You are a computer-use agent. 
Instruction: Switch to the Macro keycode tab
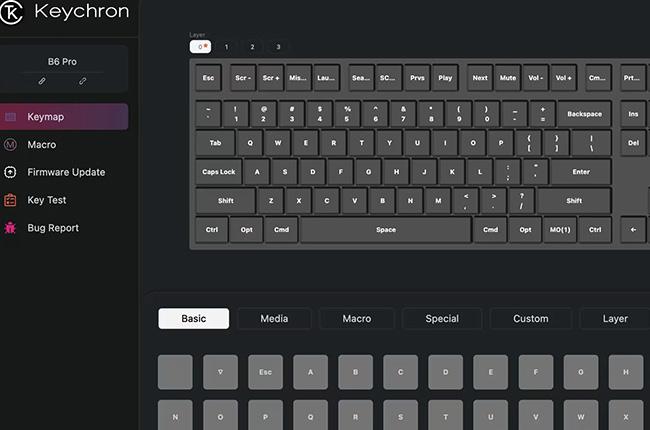357,318
